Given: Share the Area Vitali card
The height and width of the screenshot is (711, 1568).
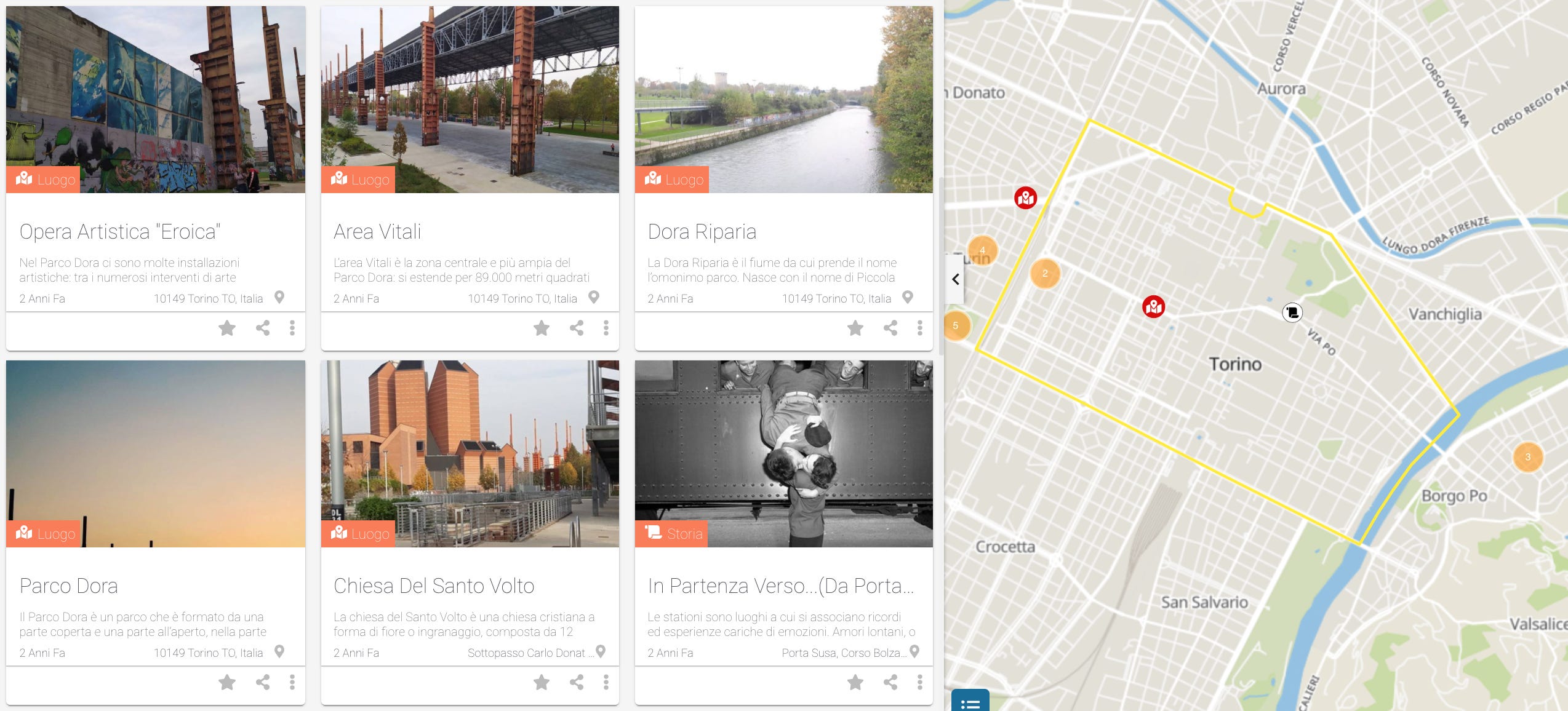Looking at the screenshot, I should click(577, 328).
